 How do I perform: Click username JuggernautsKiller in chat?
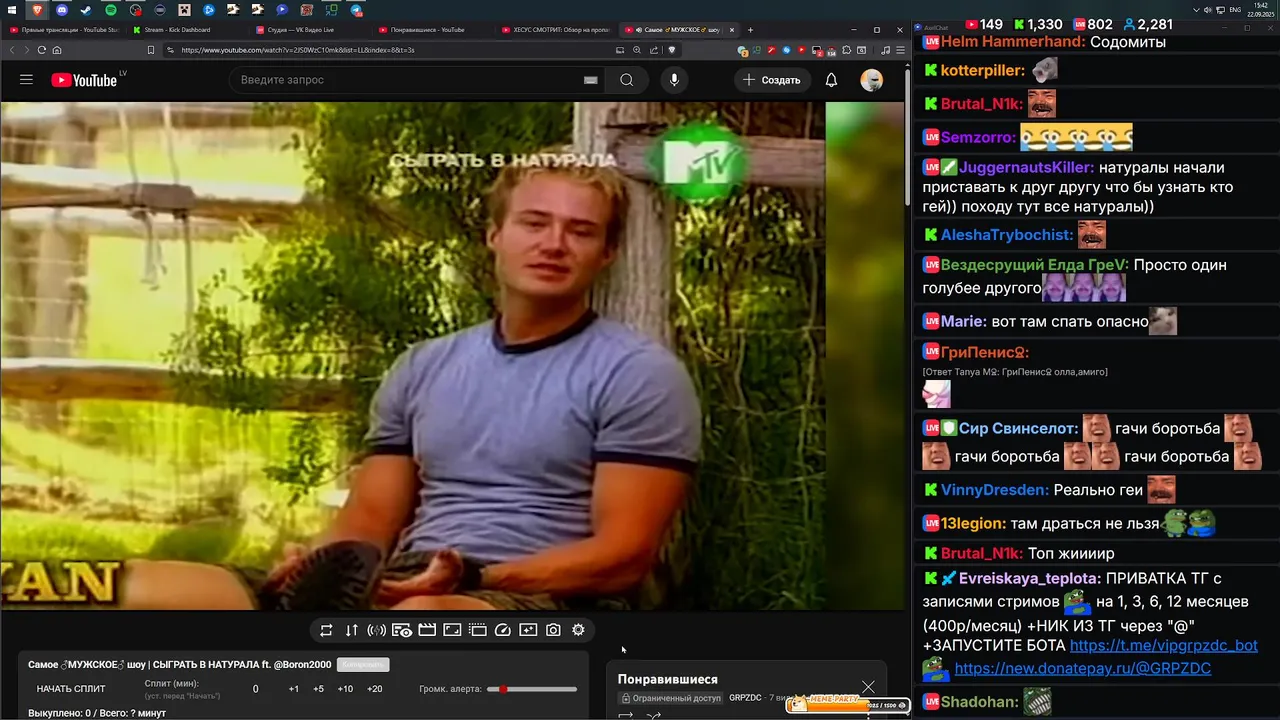click(x=1026, y=168)
